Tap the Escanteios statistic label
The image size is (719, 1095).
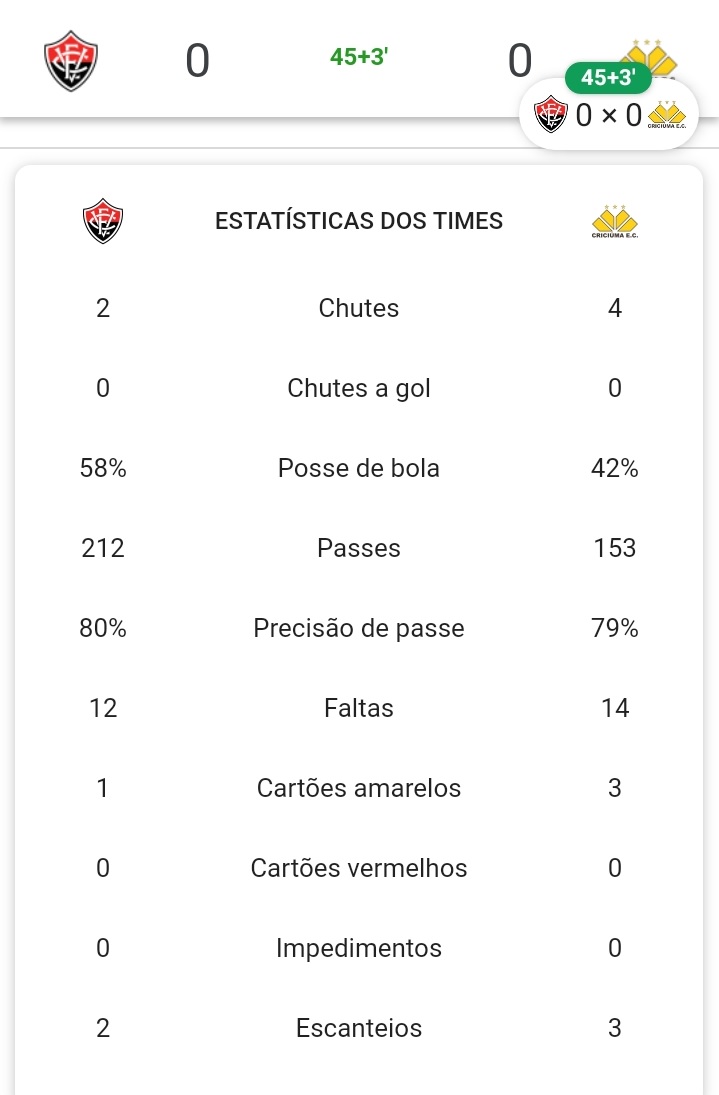(x=359, y=1028)
